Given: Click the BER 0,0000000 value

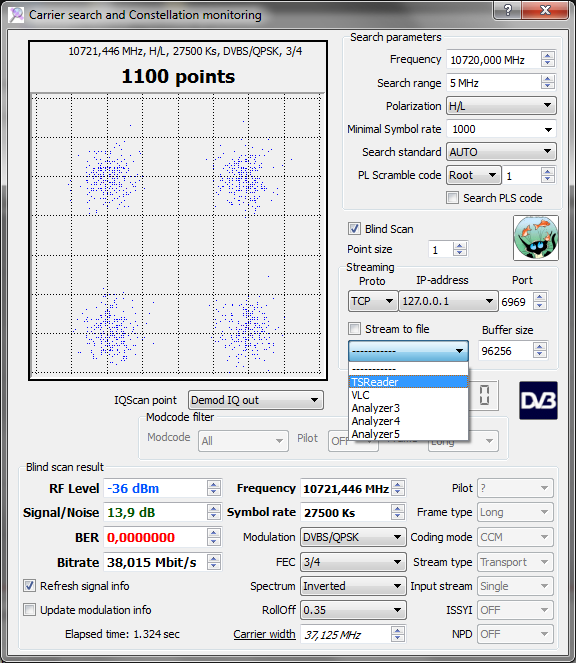Looking at the screenshot, I should coord(141,537).
